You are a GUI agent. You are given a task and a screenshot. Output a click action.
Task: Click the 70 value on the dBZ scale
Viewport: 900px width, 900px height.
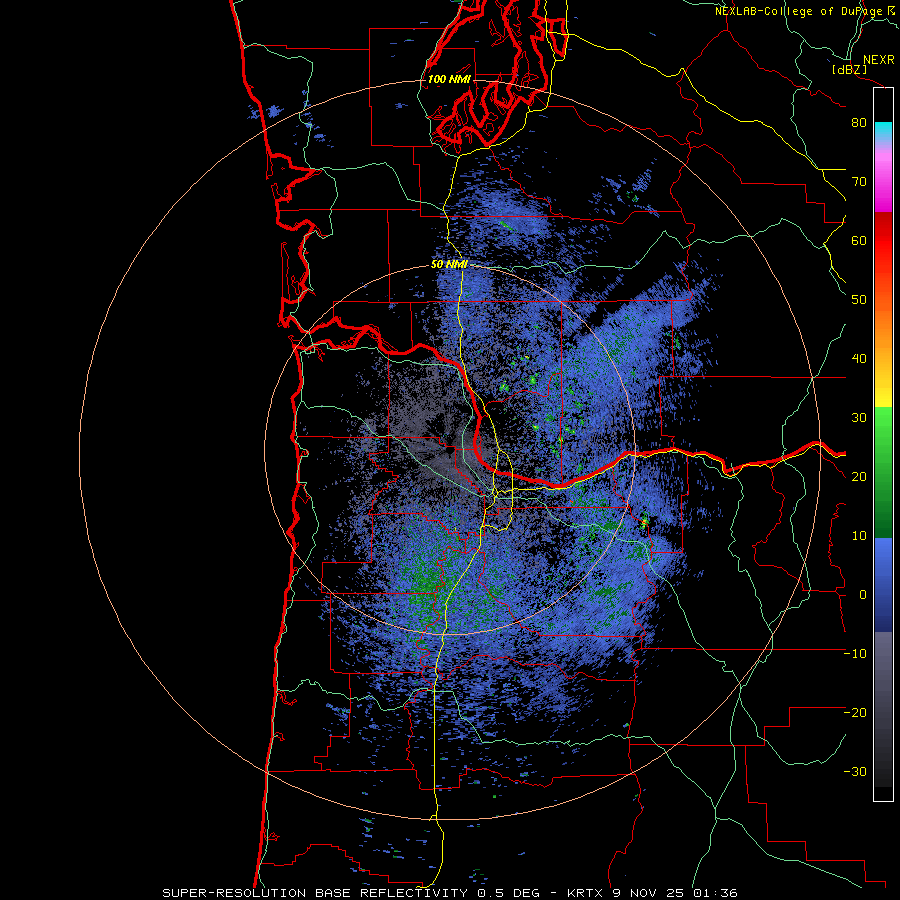click(859, 182)
